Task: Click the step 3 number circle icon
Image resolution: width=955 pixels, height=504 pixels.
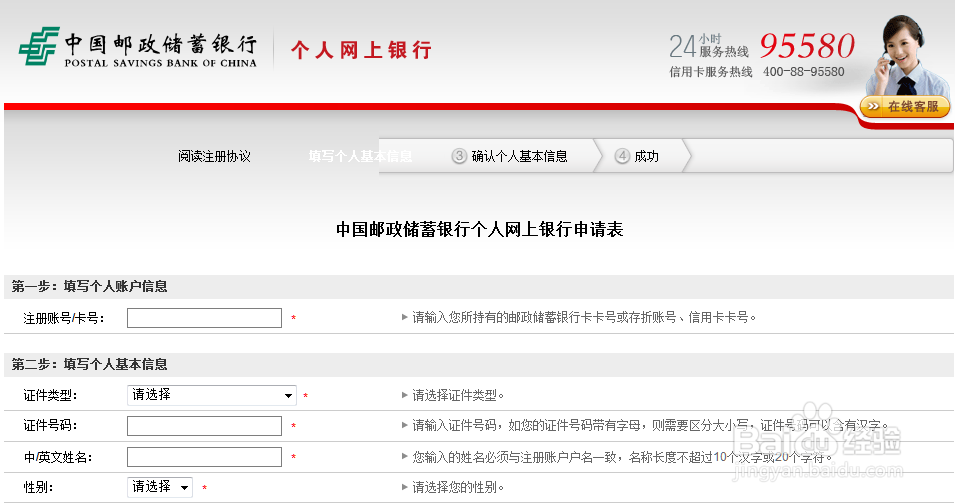Action: [x=459, y=156]
